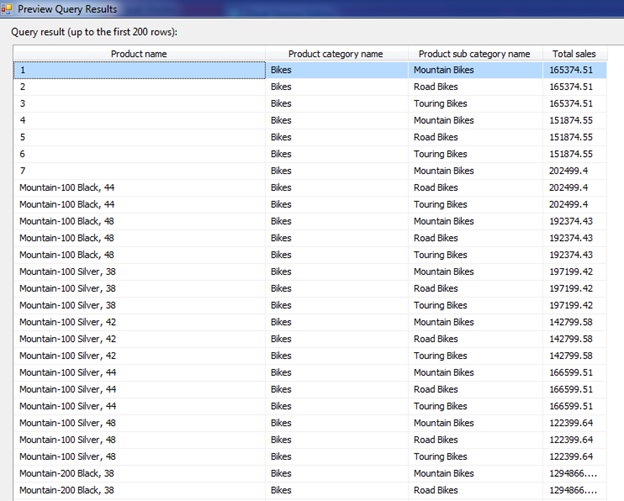The width and height of the screenshot is (624, 501).
Task: Click 166599.51 in the Touring Bikes row
Action: tap(574, 406)
